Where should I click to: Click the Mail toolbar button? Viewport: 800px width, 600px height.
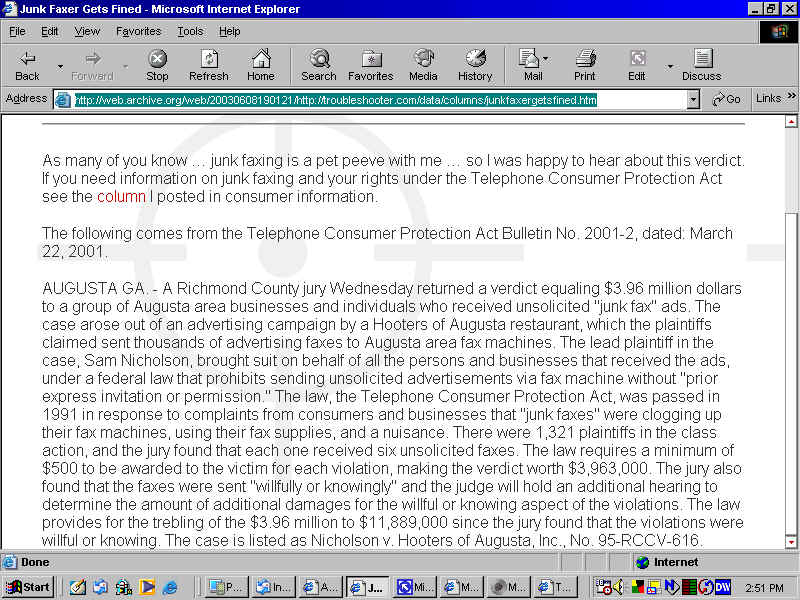click(533, 65)
